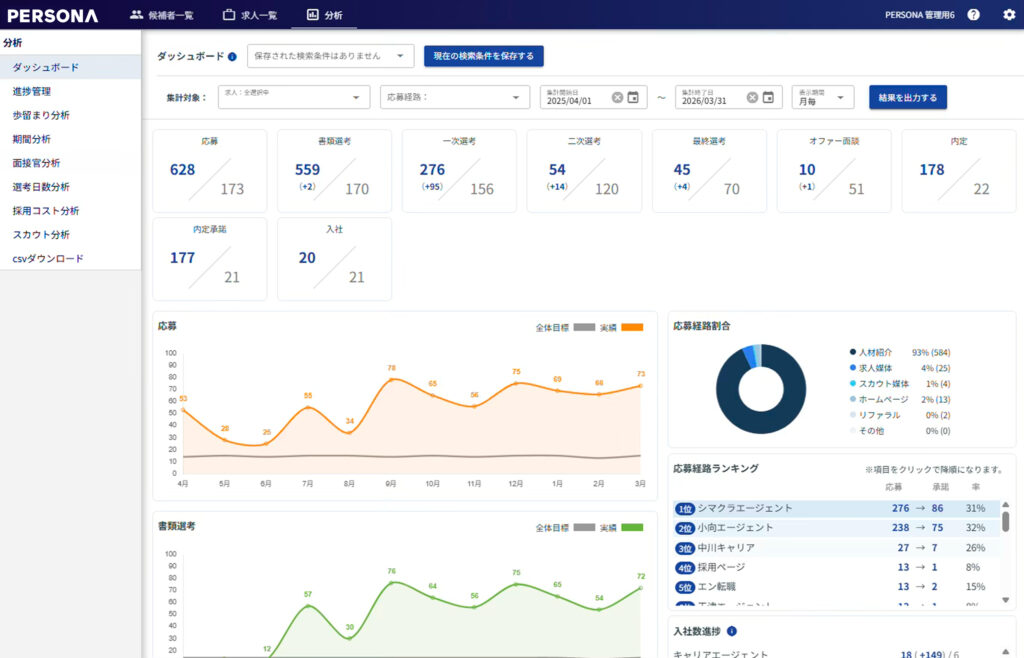Click the 書類選考 card showing 559
This screenshot has width=1024, height=658.
(334, 171)
